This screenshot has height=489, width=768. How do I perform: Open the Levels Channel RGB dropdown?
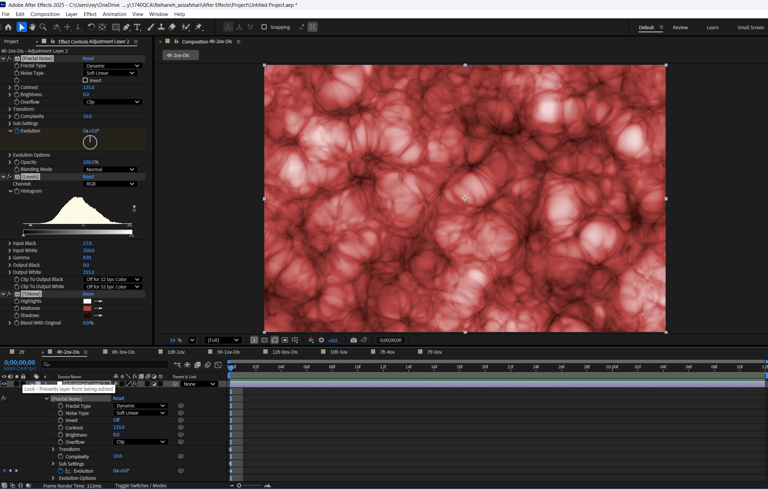click(109, 184)
